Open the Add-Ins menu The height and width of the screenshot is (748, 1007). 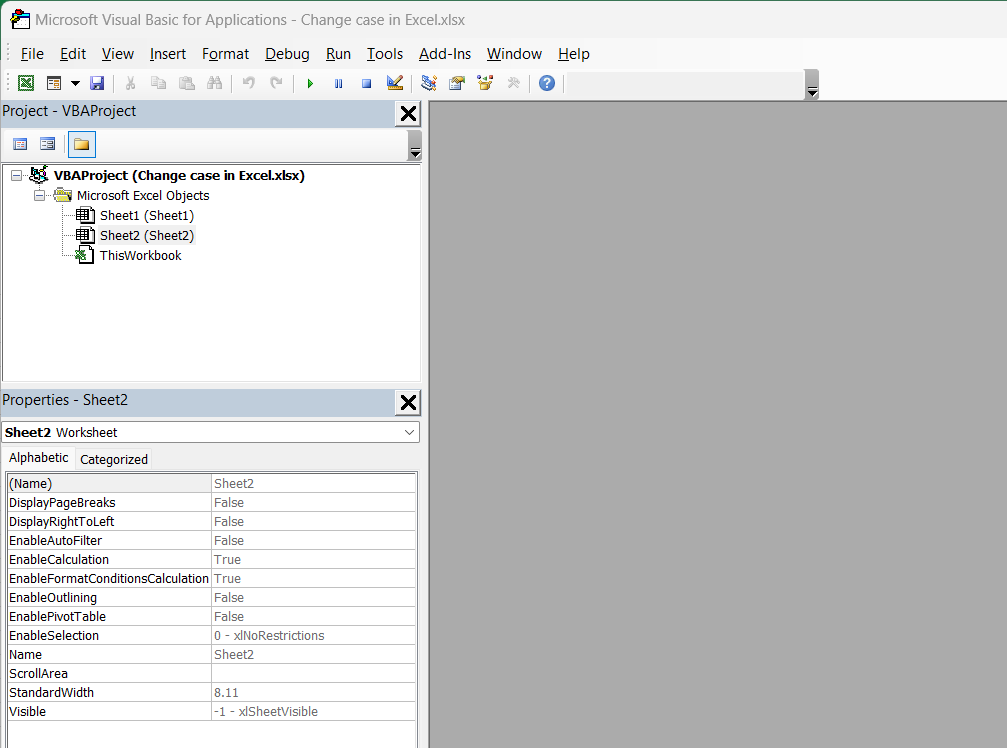point(444,54)
